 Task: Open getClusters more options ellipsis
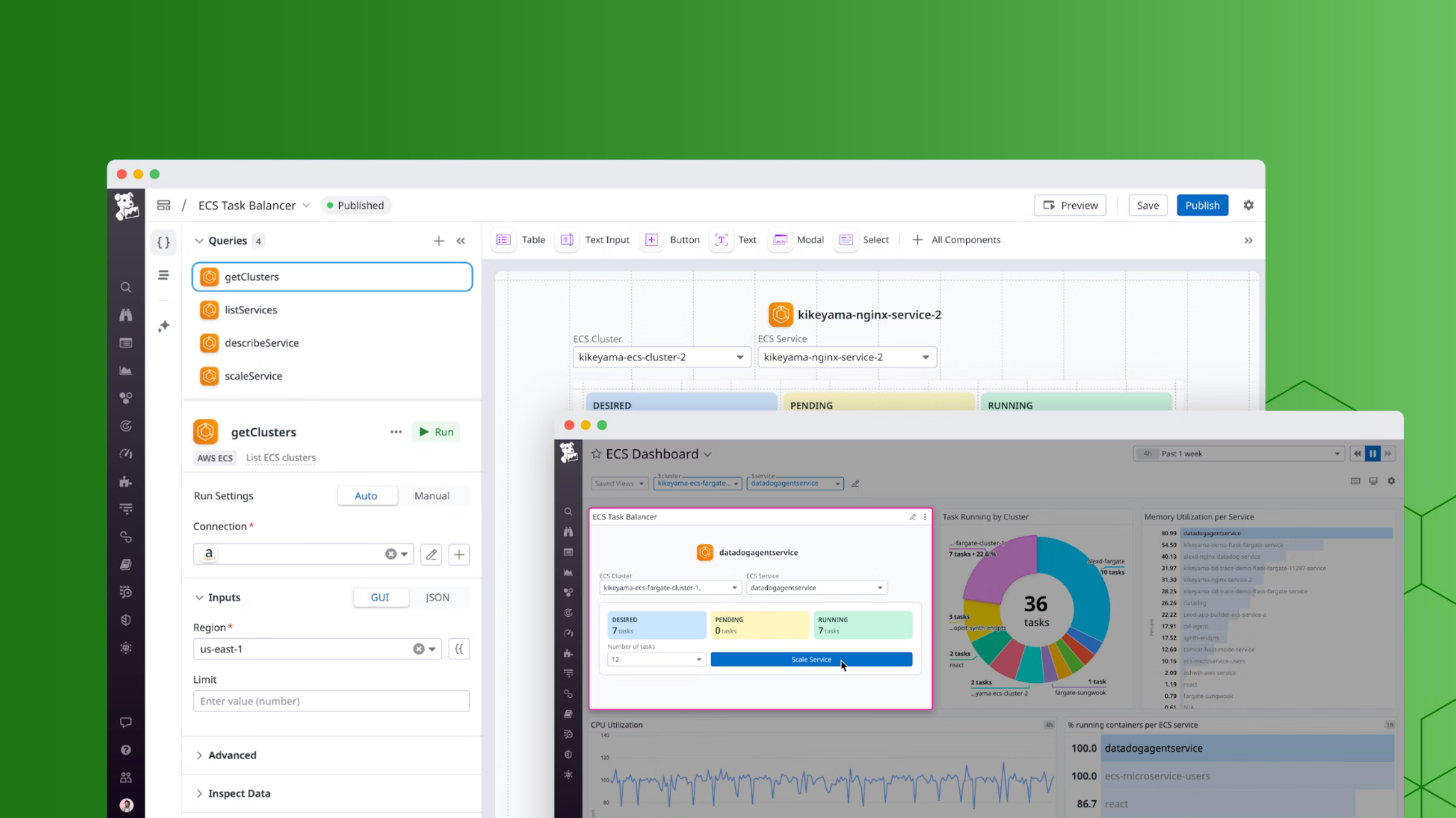[x=396, y=432]
